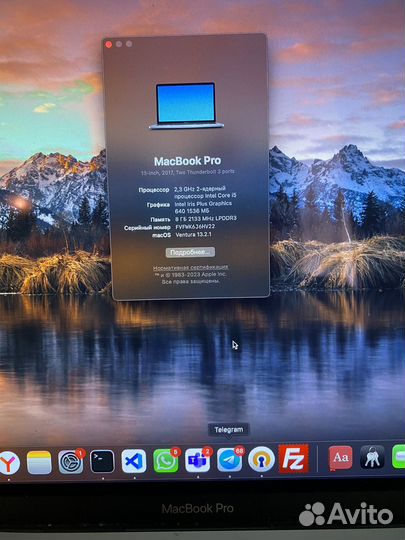
Task: Open Microsoft Teams in the dock
Action: point(197,460)
